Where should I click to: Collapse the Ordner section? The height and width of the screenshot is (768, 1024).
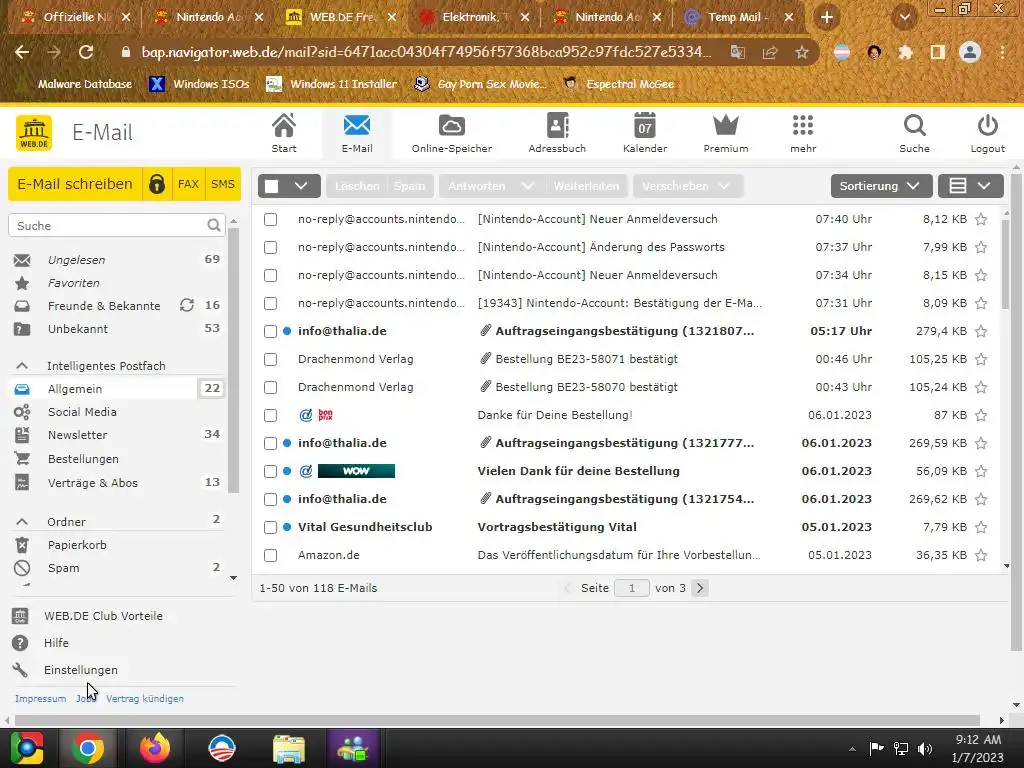pos(22,521)
